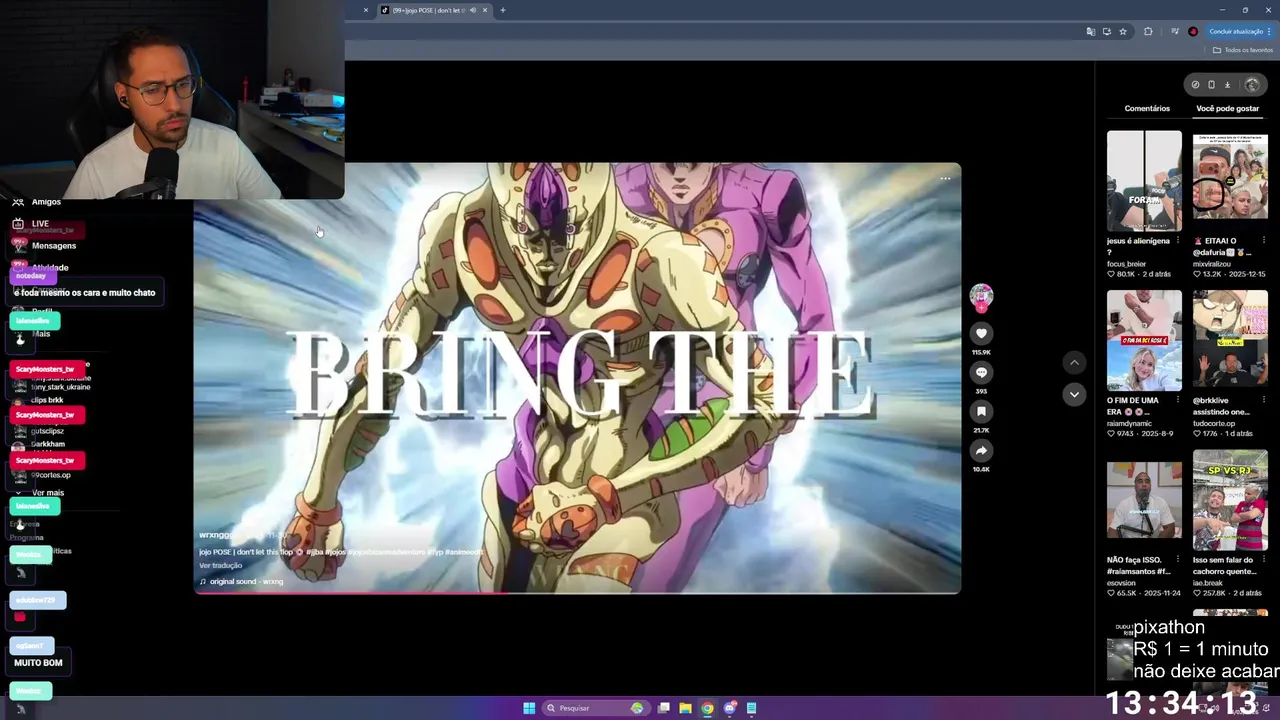The width and height of the screenshot is (1280, 720).
Task: Click Ver tradução under the caption
Action: coord(220,565)
